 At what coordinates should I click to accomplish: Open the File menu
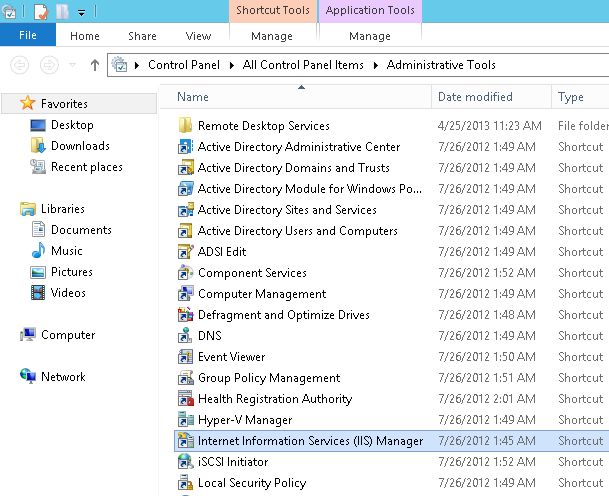[28, 35]
